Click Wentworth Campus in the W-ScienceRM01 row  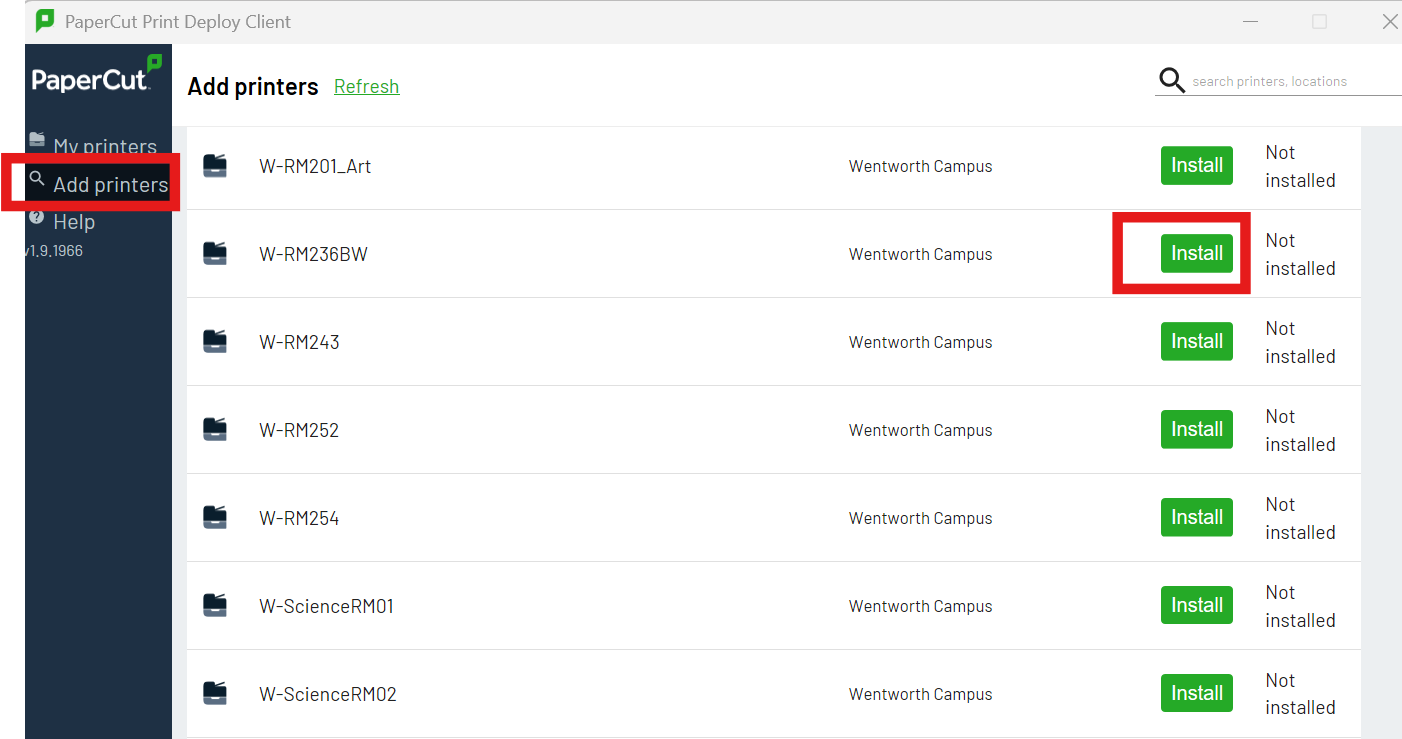(920, 606)
